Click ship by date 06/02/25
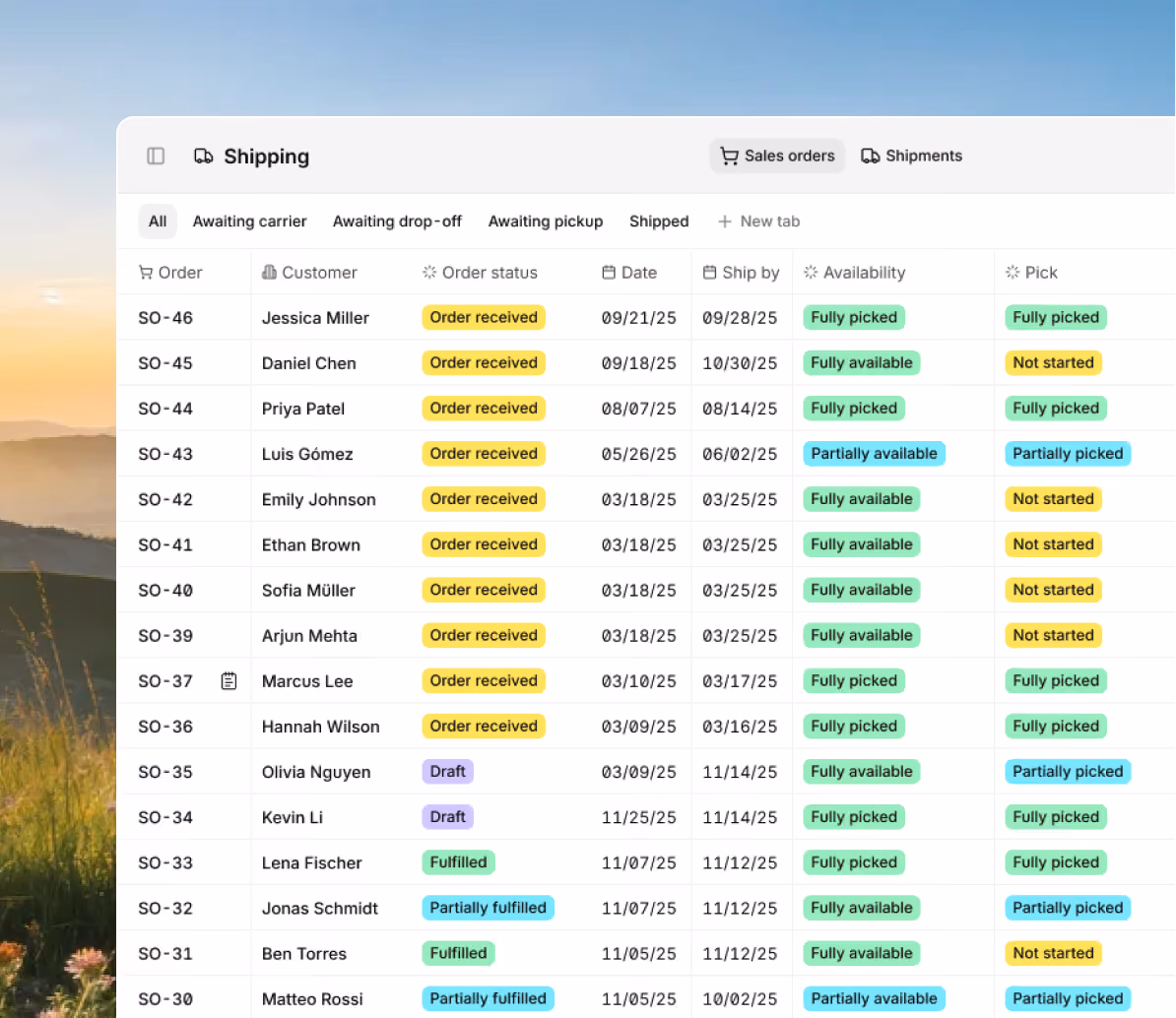The width and height of the screenshot is (1176, 1018). click(740, 454)
